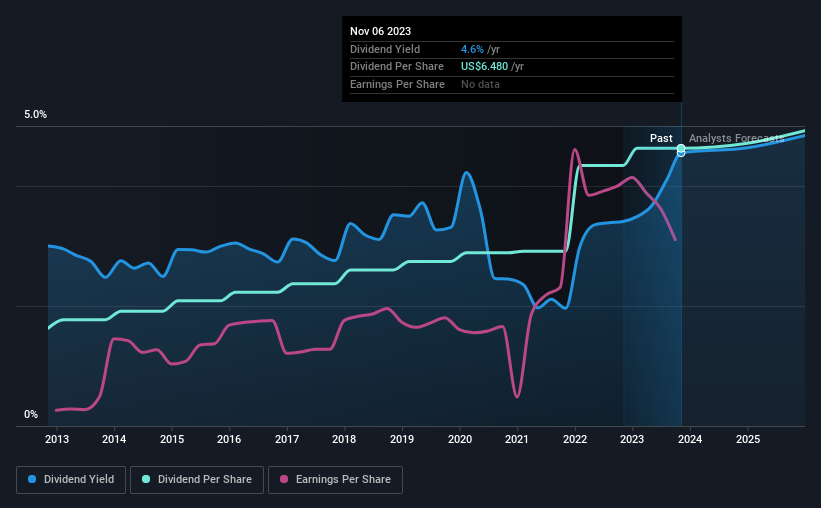Image resolution: width=821 pixels, height=508 pixels.
Task: Click the 2020 year tick label
Action: click(x=460, y=439)
